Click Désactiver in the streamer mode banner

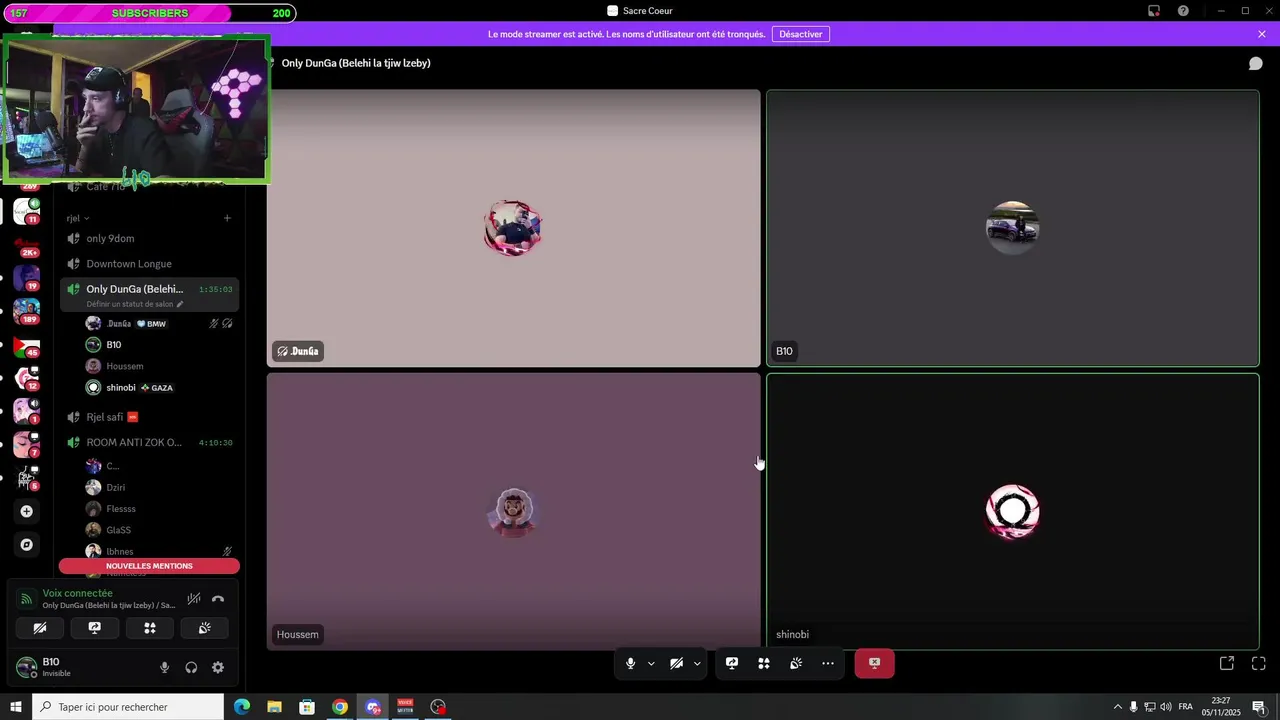pos(801,34)
